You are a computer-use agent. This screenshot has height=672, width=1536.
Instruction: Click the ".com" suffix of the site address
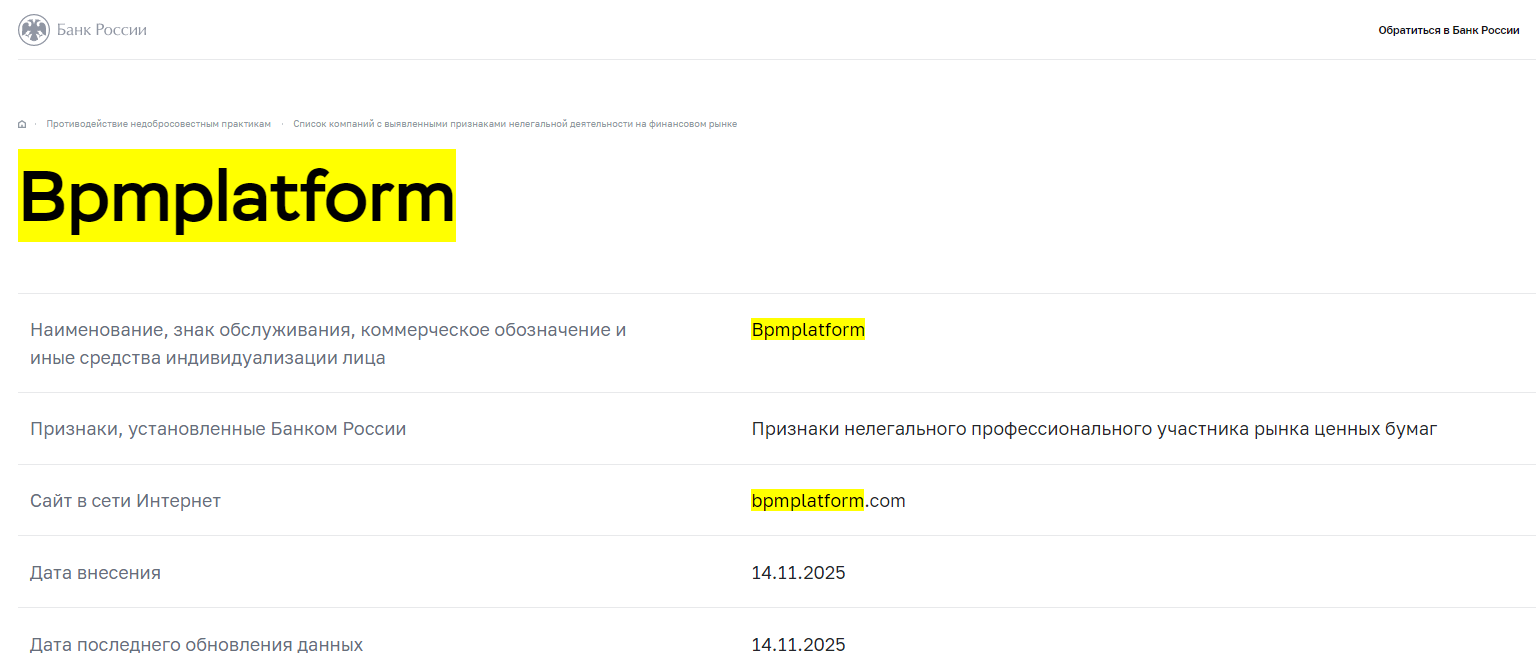[x=886, y=500]
